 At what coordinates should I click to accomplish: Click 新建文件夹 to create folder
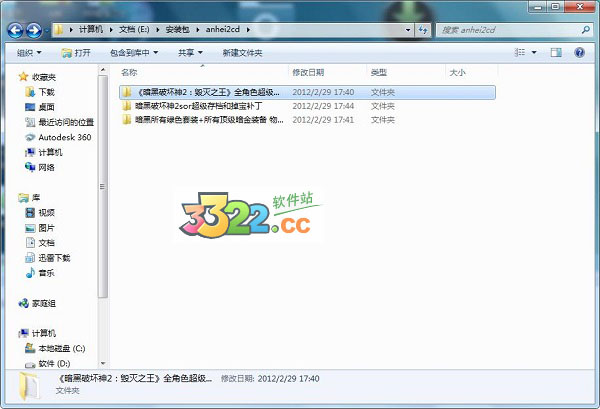pyautogui.click(x=242, y=53)
